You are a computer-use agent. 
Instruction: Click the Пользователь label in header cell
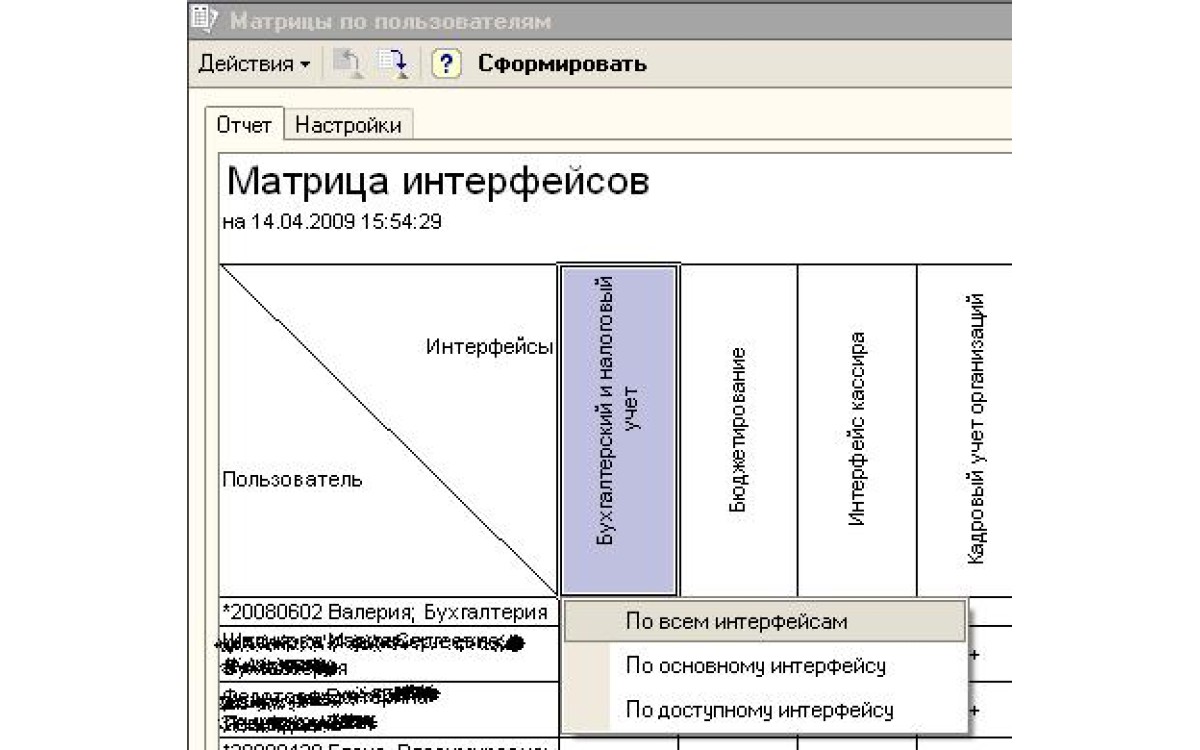[x=292, y=479]
